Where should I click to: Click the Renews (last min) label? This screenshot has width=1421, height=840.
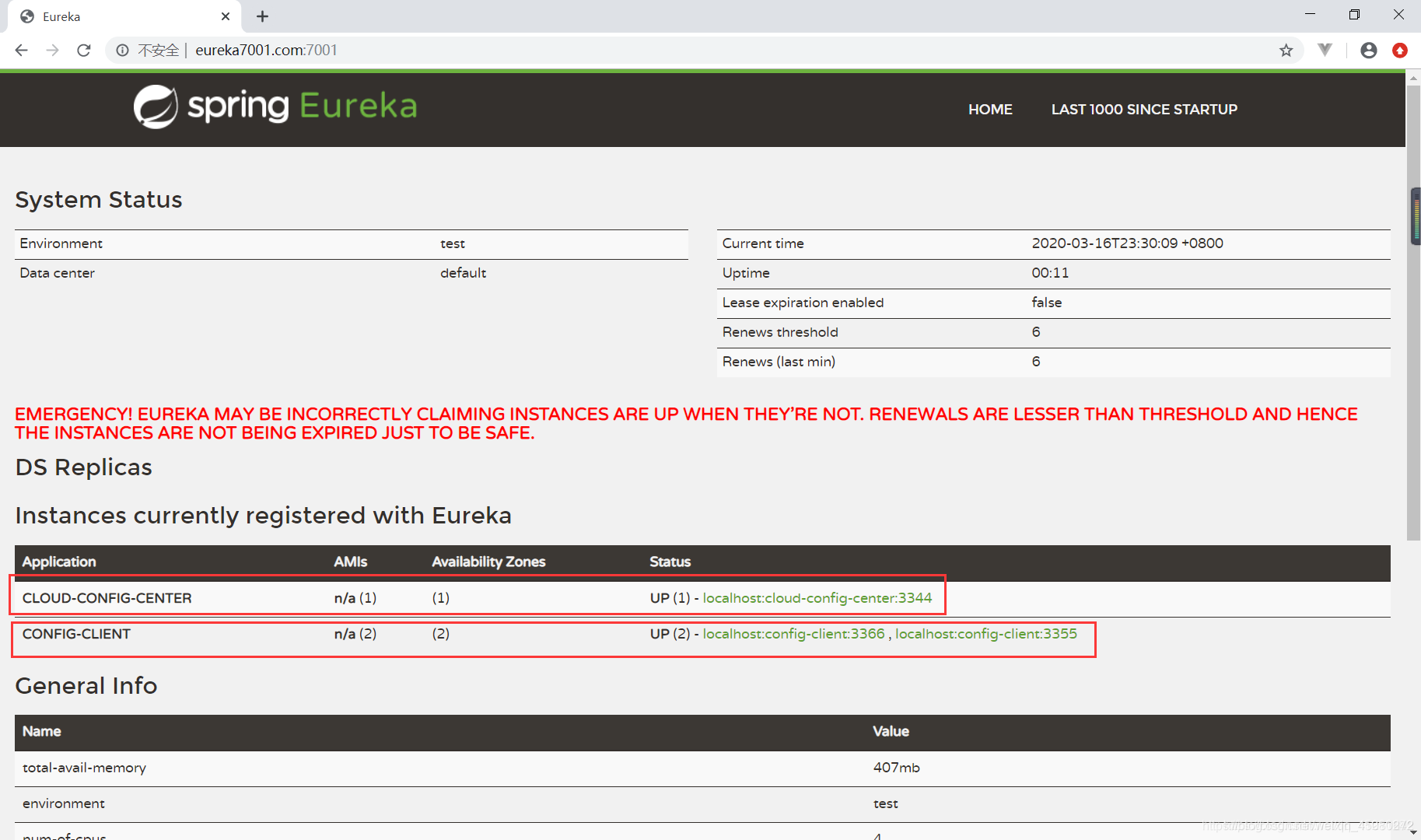(779, 362)
